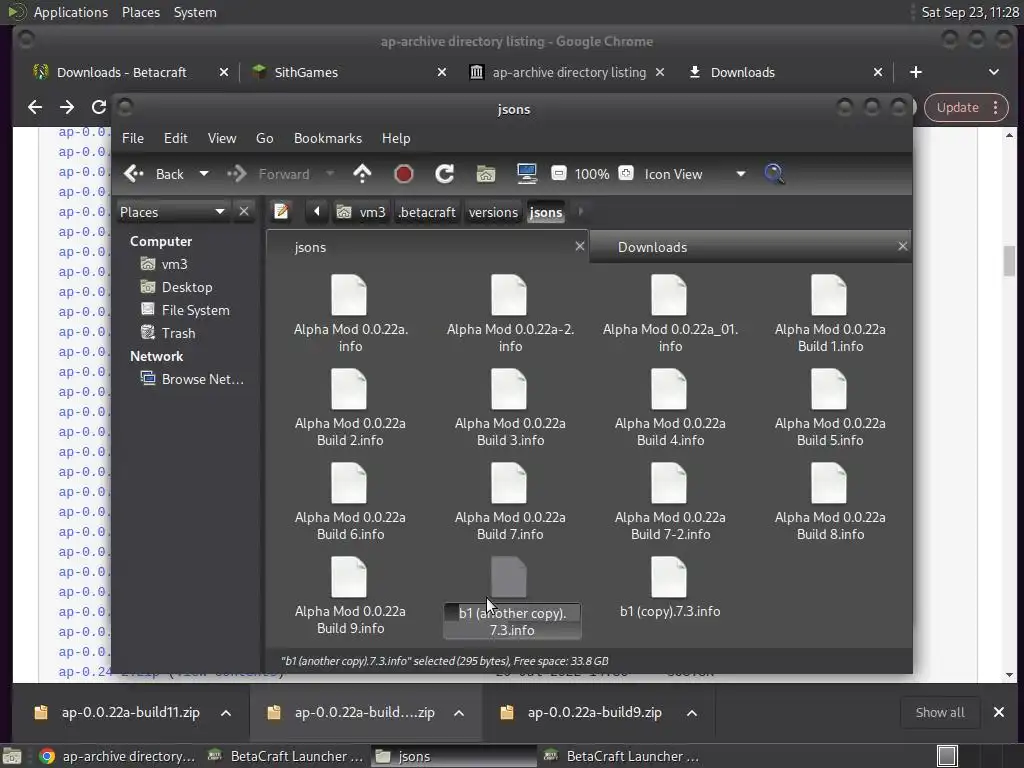Viewport: 1024px width, 768px height.
Task: Select Alpha Mod 0.0.22a Build 8.info
Action: click(830, 502)
